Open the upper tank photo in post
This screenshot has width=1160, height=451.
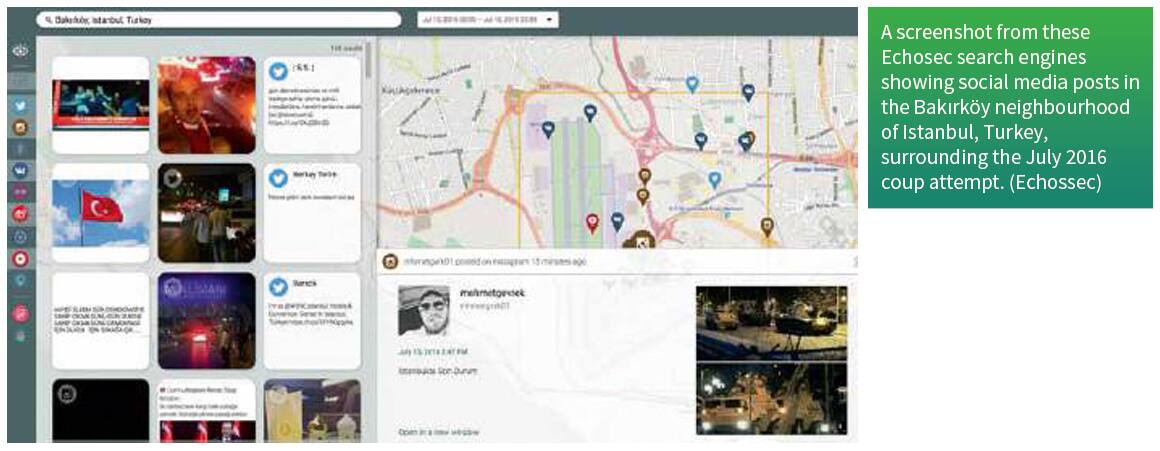click(x=772, y=322)
